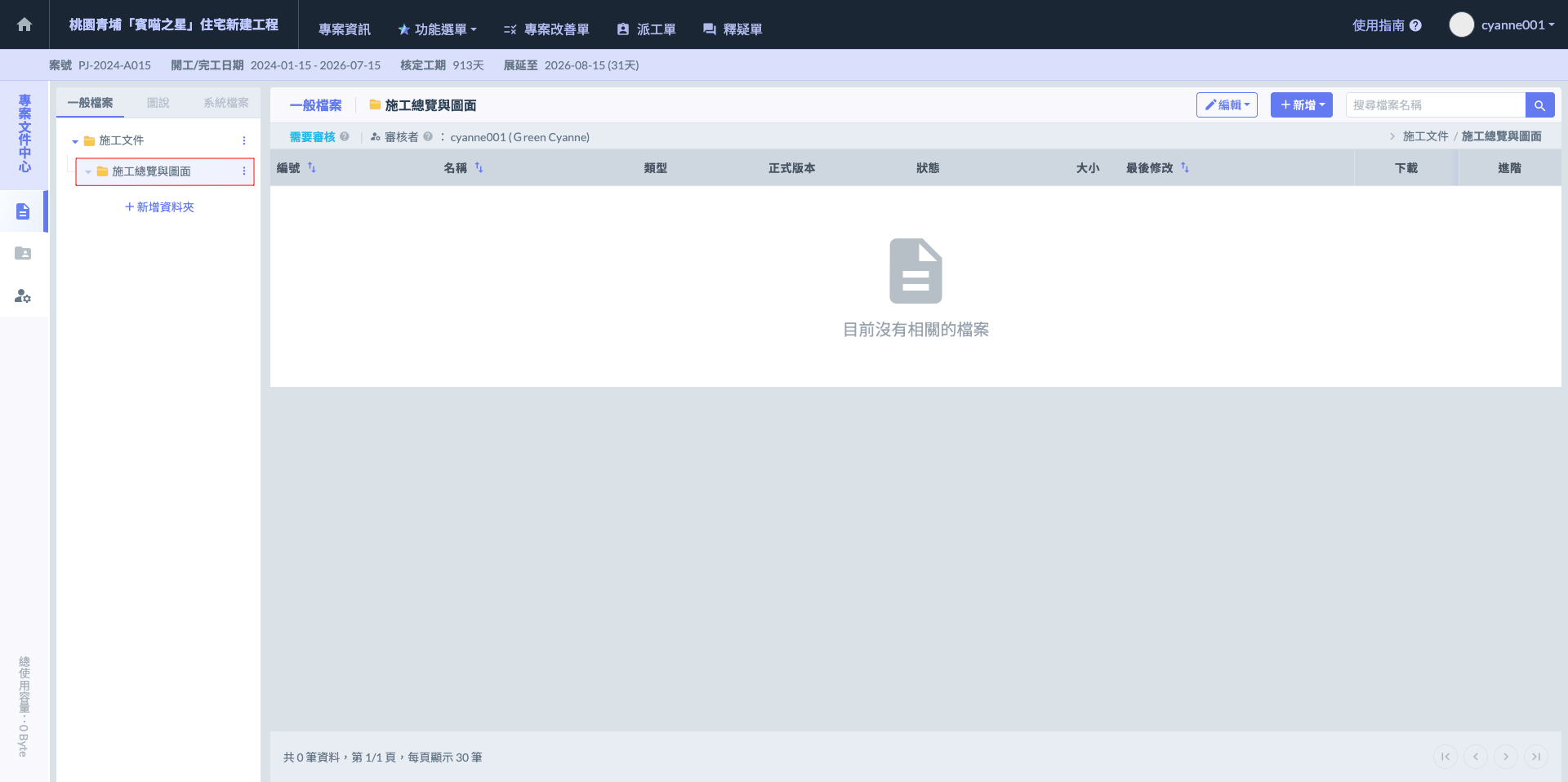The width and height of the screenshot is (1568, 782).
Task: Sort table by 最後修改 column
Action: point(1185,168)
